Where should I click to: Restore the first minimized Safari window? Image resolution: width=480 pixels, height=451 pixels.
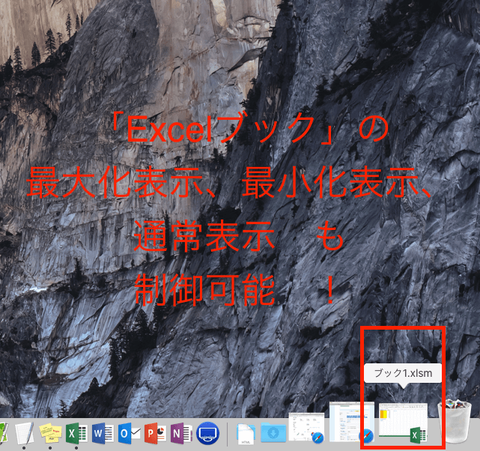(x=307, y=428)
